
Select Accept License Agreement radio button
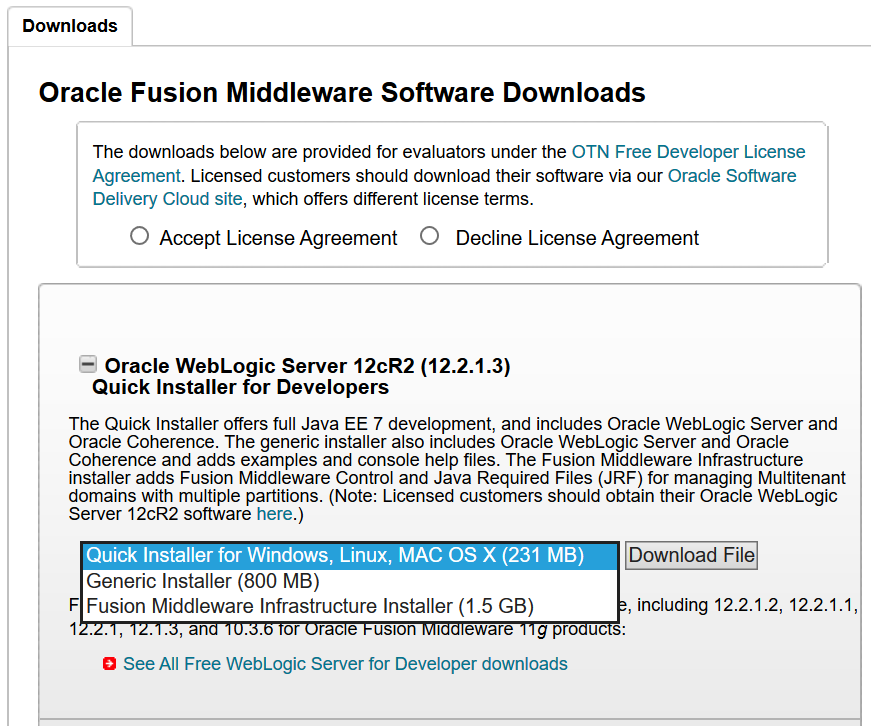coord(139,236)
